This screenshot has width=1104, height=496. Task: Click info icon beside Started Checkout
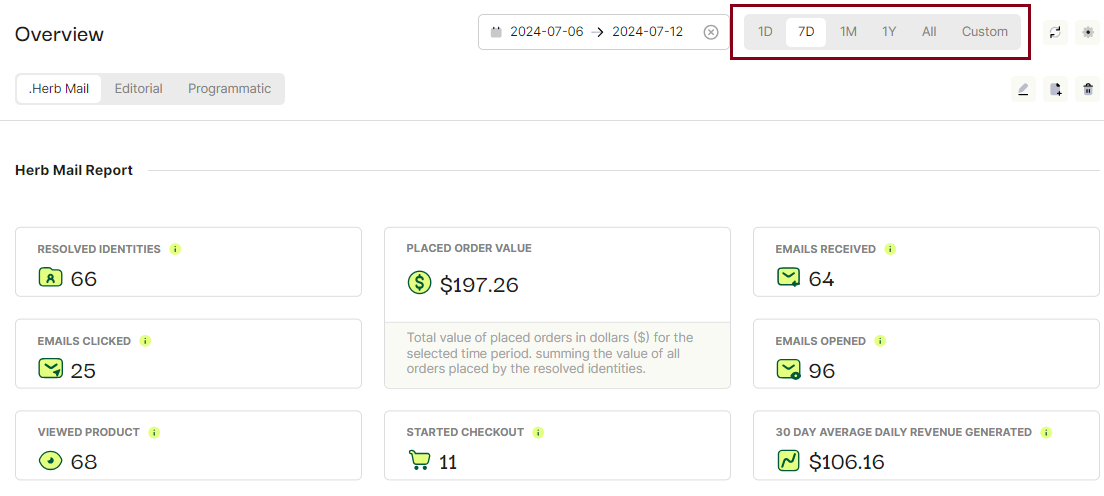pos(538,432)
